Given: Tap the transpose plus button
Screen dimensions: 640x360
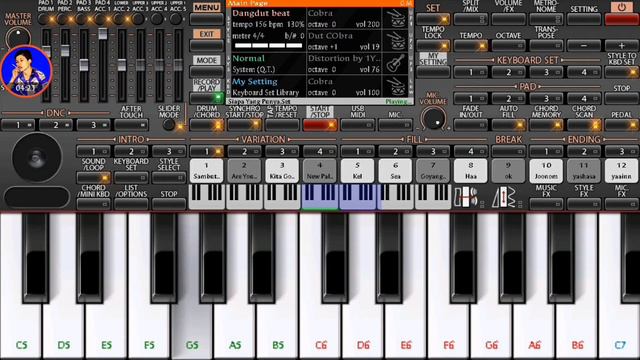Looking at the screenshot, I should click(x=621, y=45).
